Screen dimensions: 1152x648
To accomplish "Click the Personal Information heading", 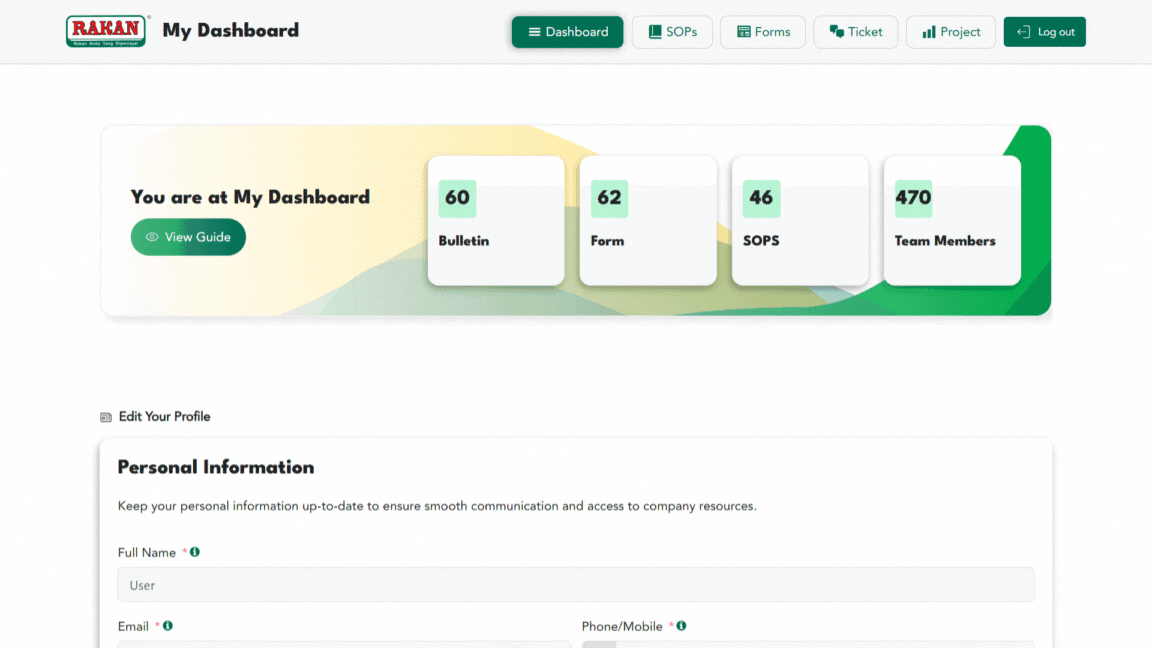I will click(x=216, y=467).
